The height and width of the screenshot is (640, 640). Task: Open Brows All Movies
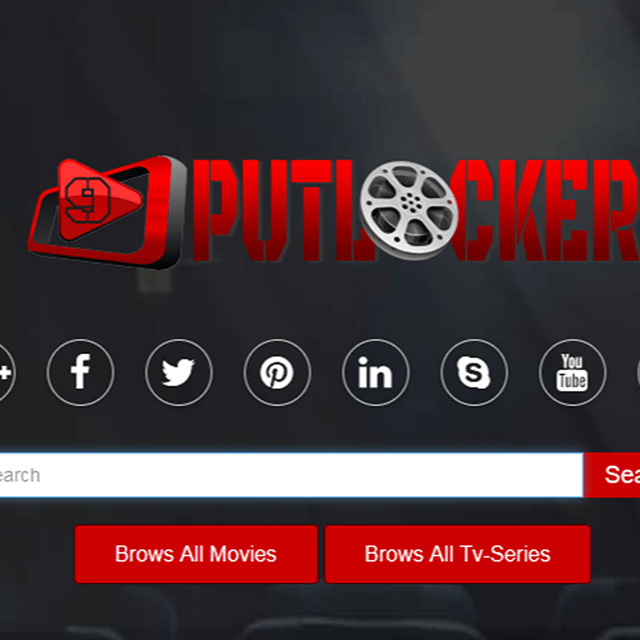click(196, 554)
